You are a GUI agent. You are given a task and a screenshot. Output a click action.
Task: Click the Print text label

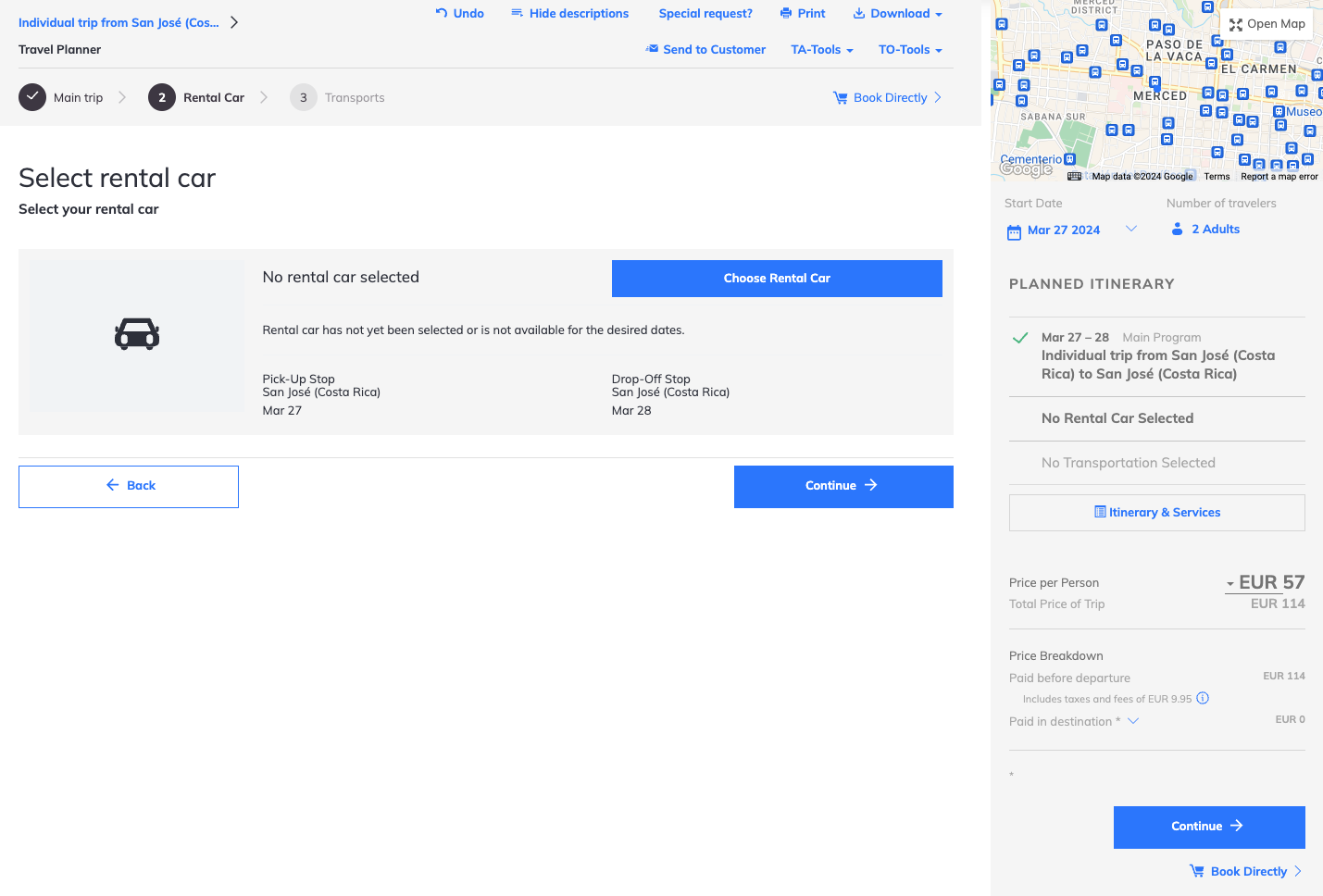pyautogui.click(x=812, y=13)
